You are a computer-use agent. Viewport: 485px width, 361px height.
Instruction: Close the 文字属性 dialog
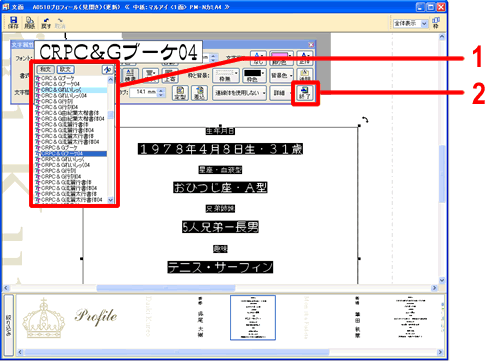(x=311, y=45)
